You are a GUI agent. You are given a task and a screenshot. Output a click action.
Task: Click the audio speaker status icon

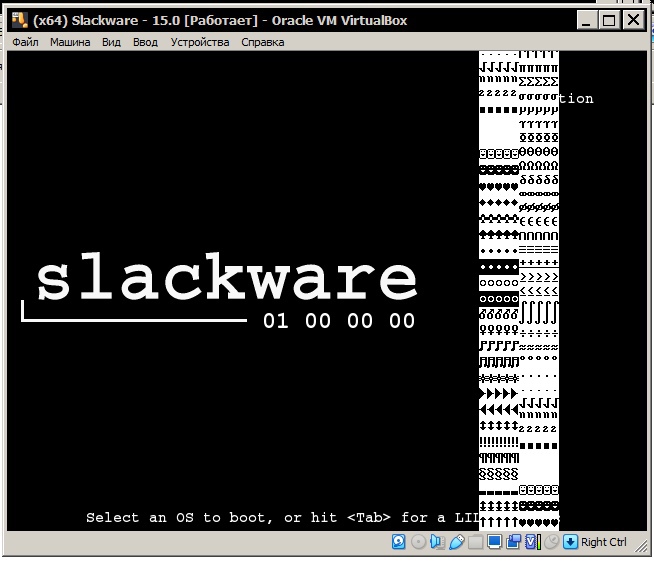click(x=437, y=542)
